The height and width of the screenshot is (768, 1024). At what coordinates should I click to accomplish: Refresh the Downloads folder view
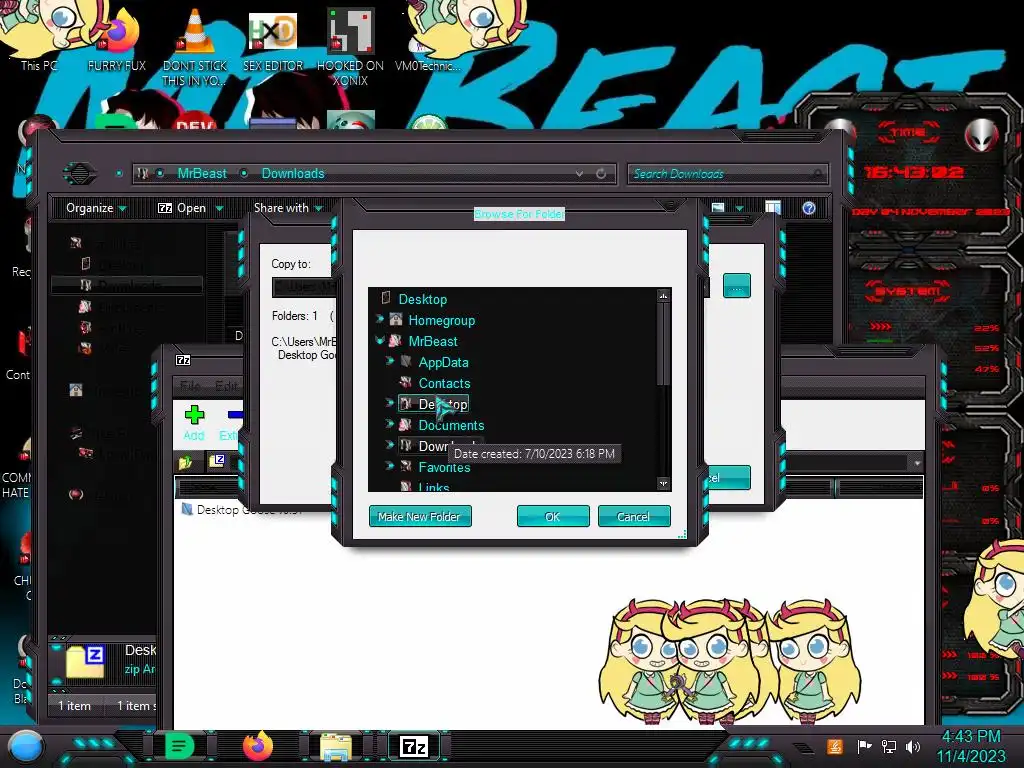(x=601, y=174)
